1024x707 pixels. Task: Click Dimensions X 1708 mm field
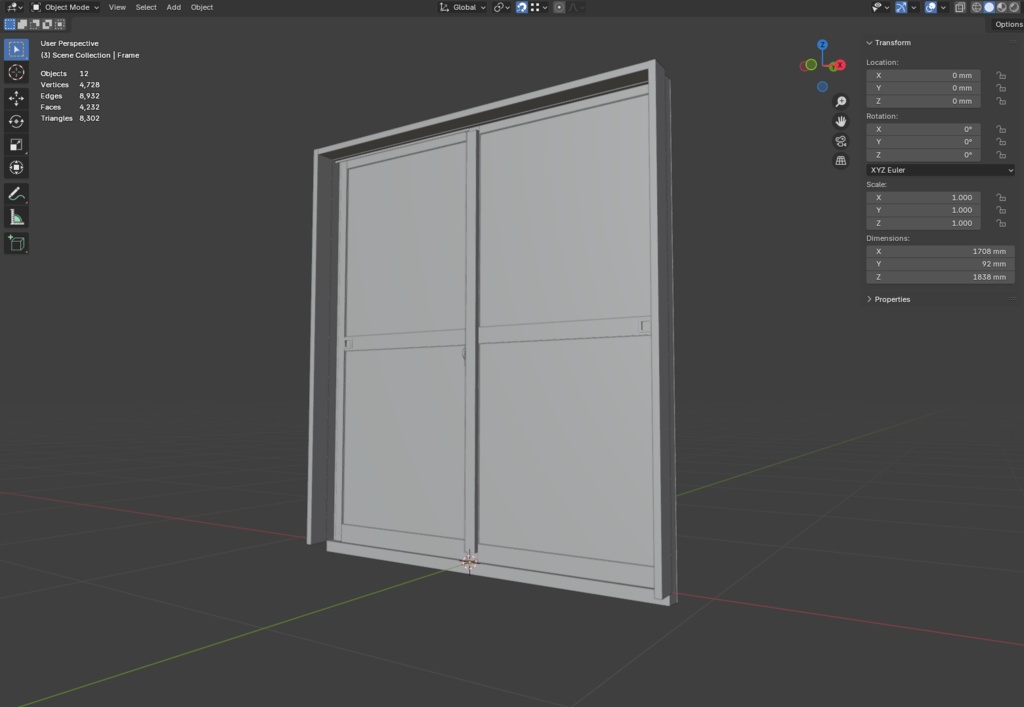click(940, 251)
